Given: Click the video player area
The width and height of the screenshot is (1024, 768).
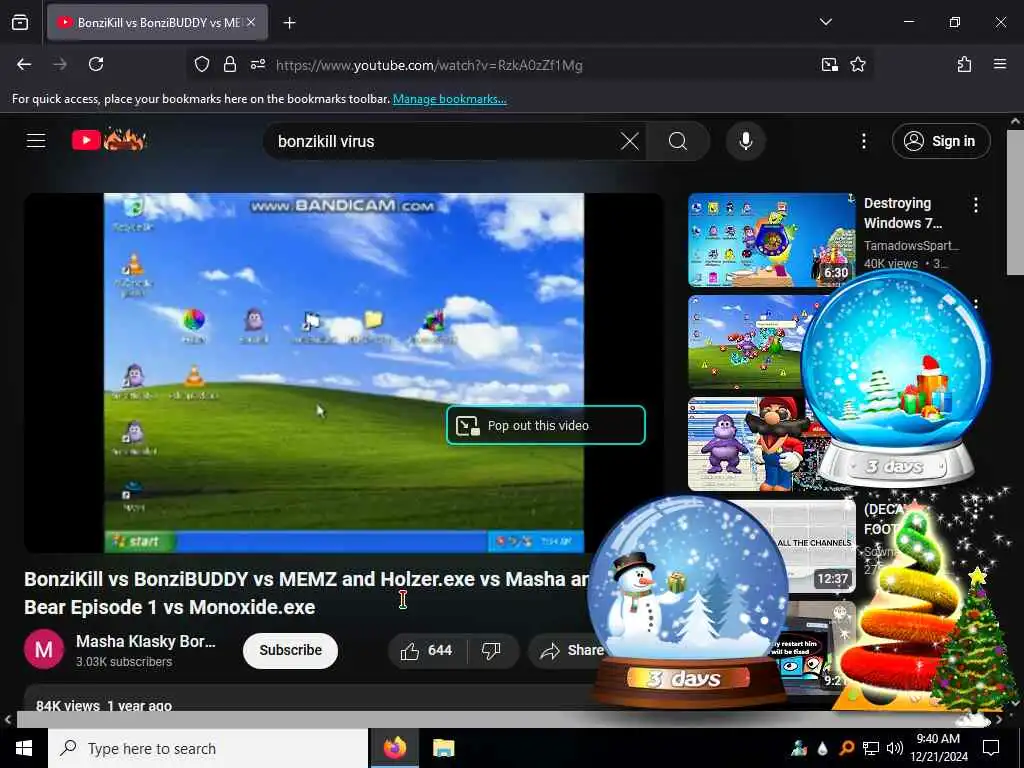Looking at the screenshot, I should pyautogui.click(x=344, y=372).
